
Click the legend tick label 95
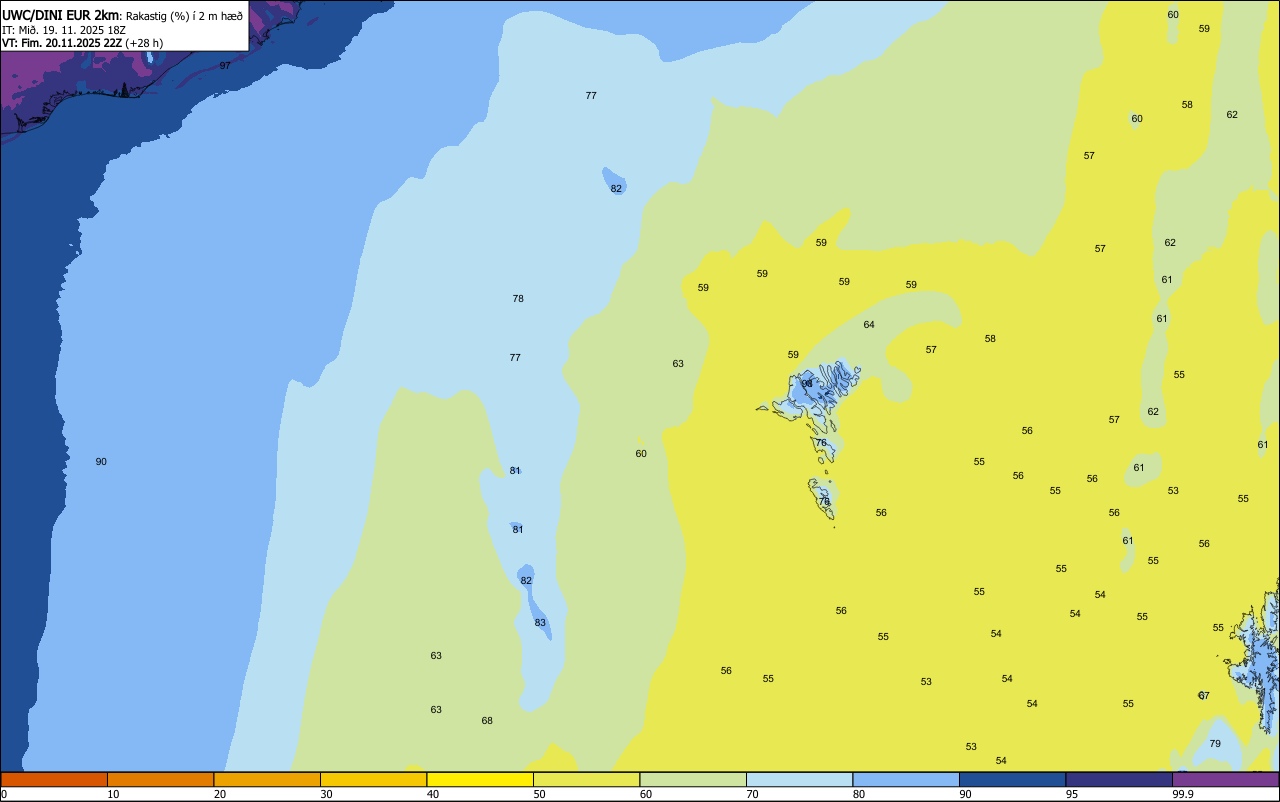click(x=1072, y=794)
